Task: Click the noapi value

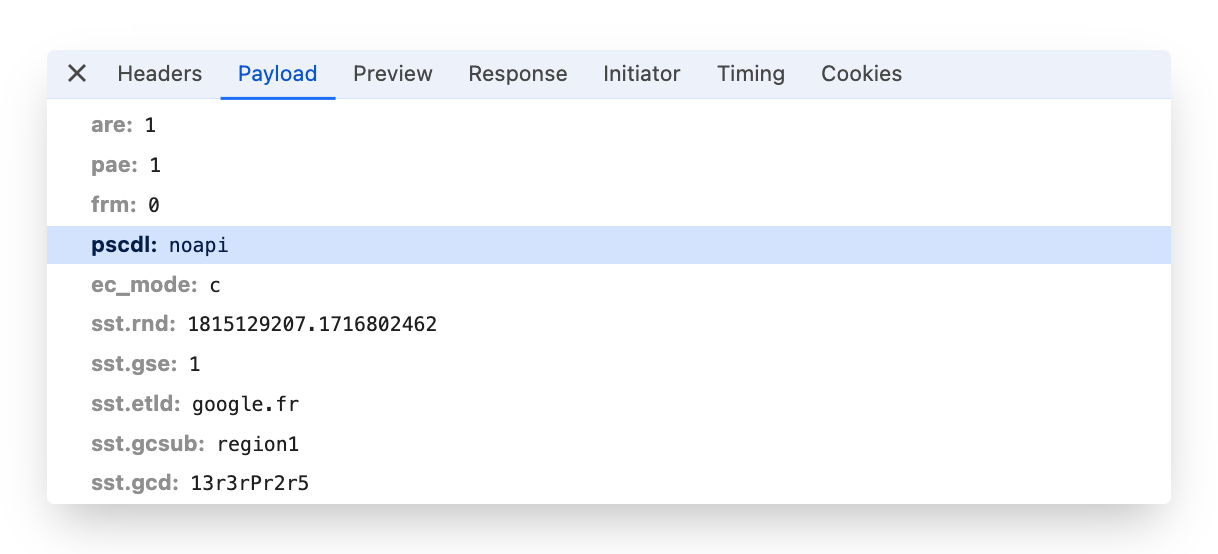Action: tap(198, 245)
